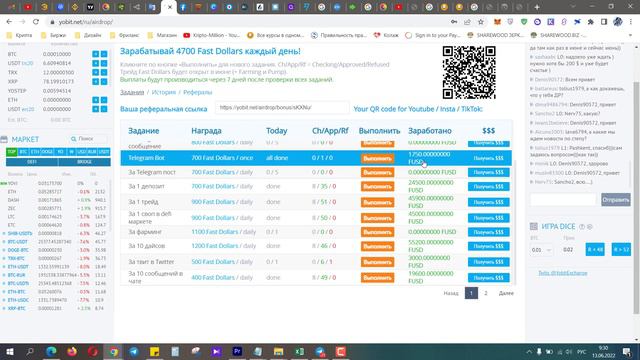Viewport: 640px width, 360px height.
Task: Open the Рефералы tab link
Action: click(198, 92)
